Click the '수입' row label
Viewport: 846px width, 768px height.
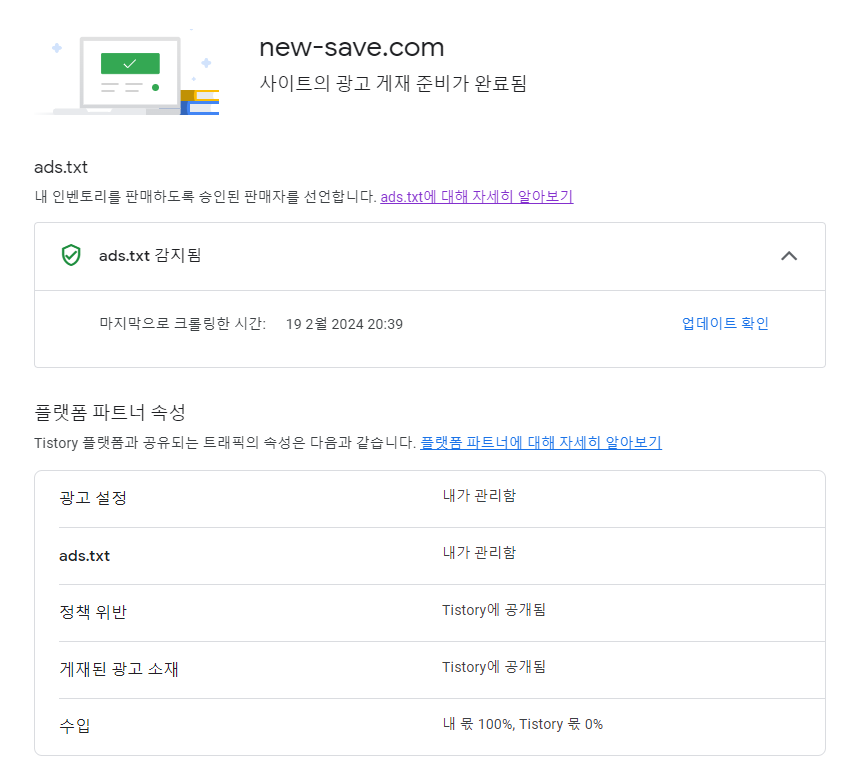point(74,726)
